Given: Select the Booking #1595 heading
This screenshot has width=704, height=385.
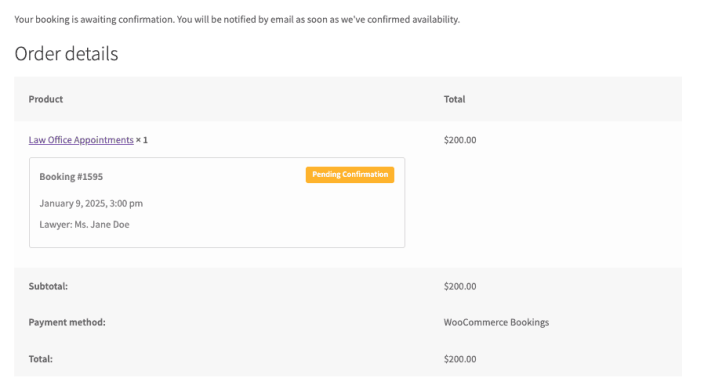Looking at the screenshot, I should click(71, 177).
